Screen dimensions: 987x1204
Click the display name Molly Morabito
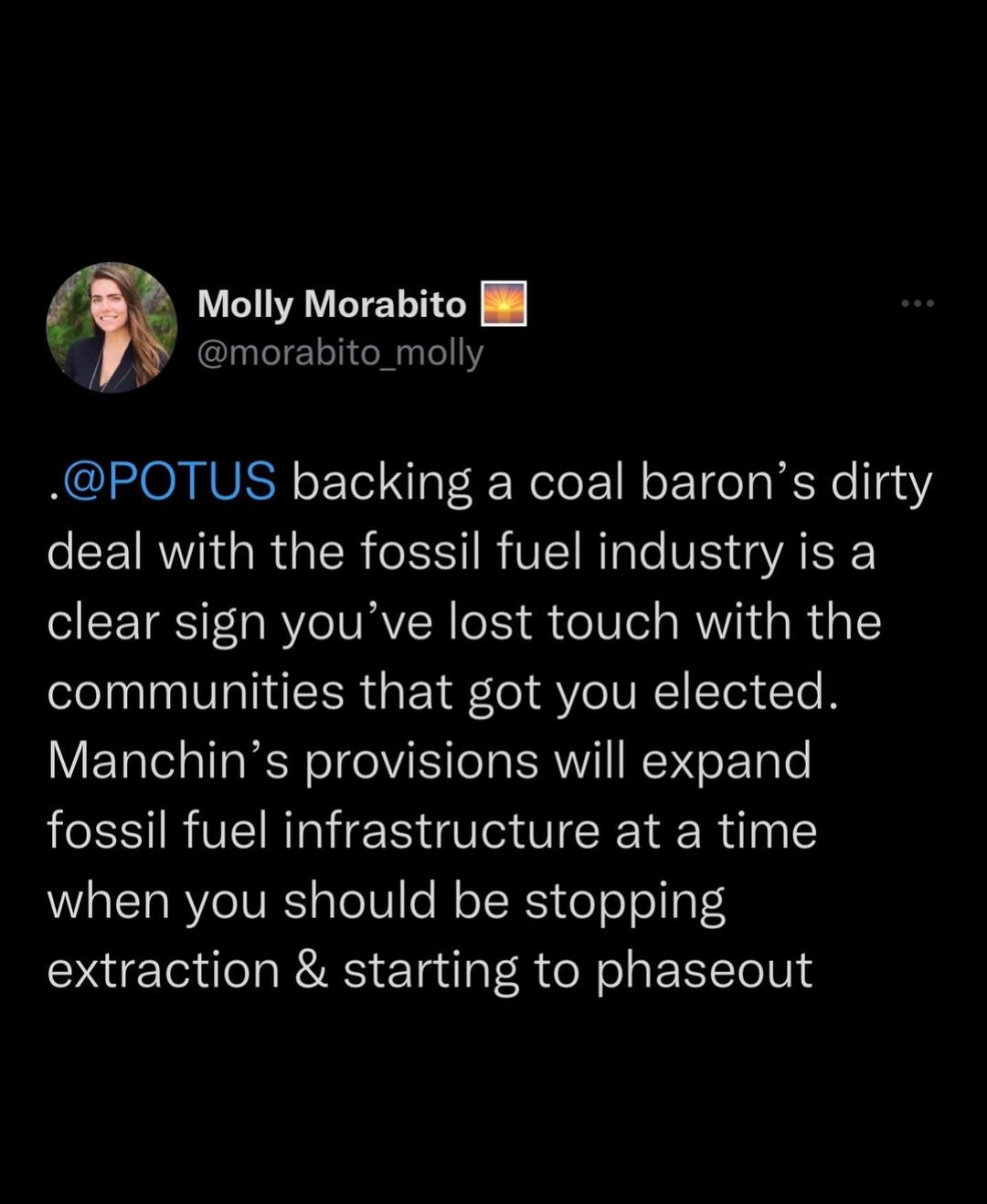(x=332, y=304)
